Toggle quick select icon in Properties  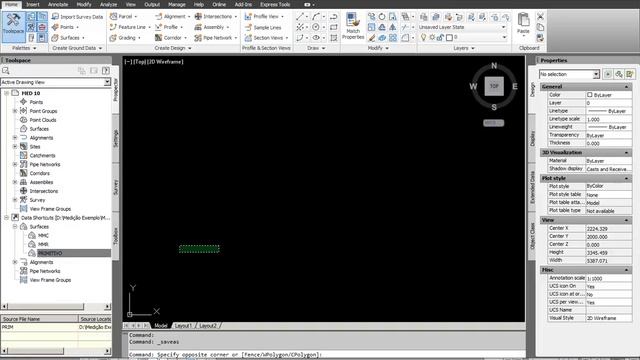(x=630, y=74)
